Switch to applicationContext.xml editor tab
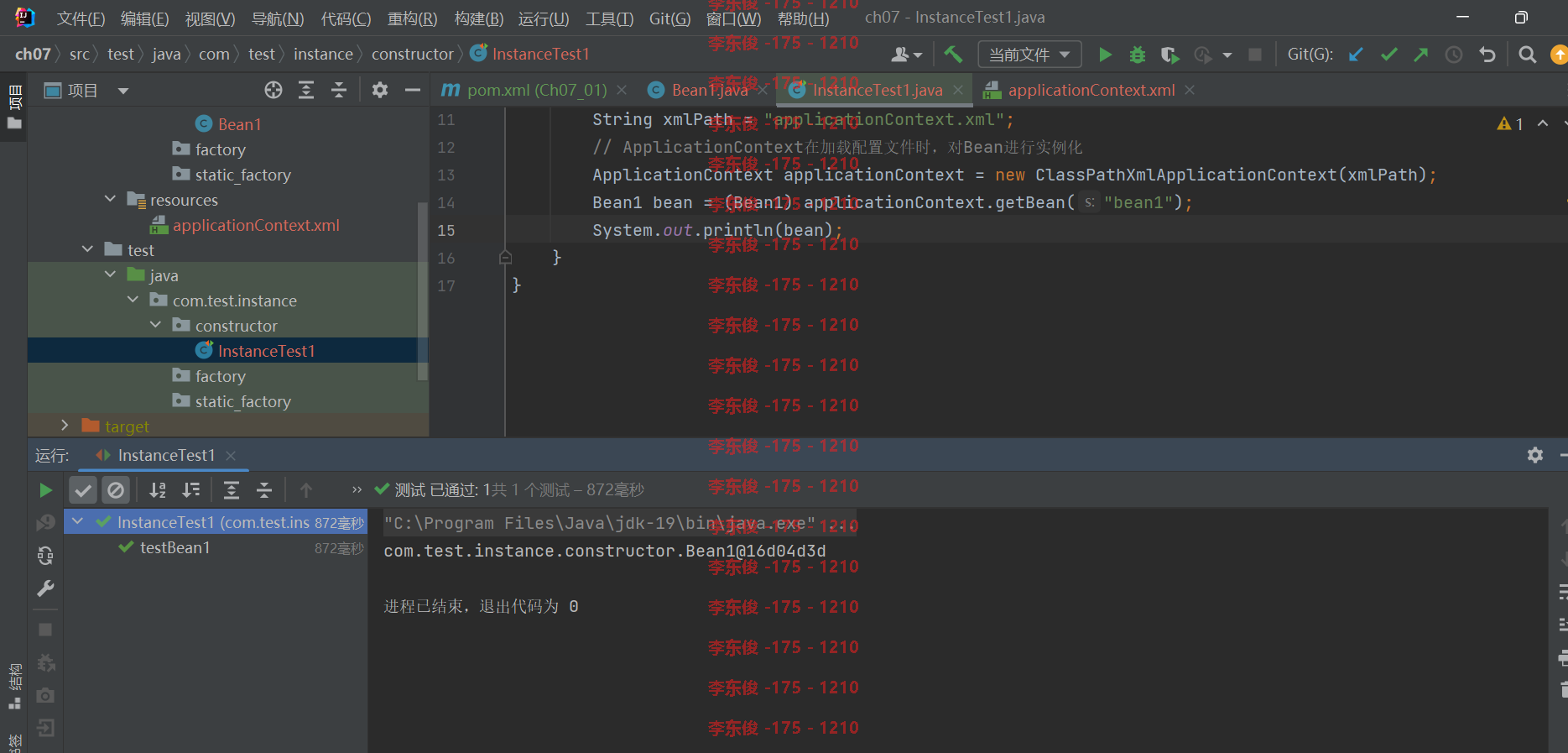 (1091, 90)
